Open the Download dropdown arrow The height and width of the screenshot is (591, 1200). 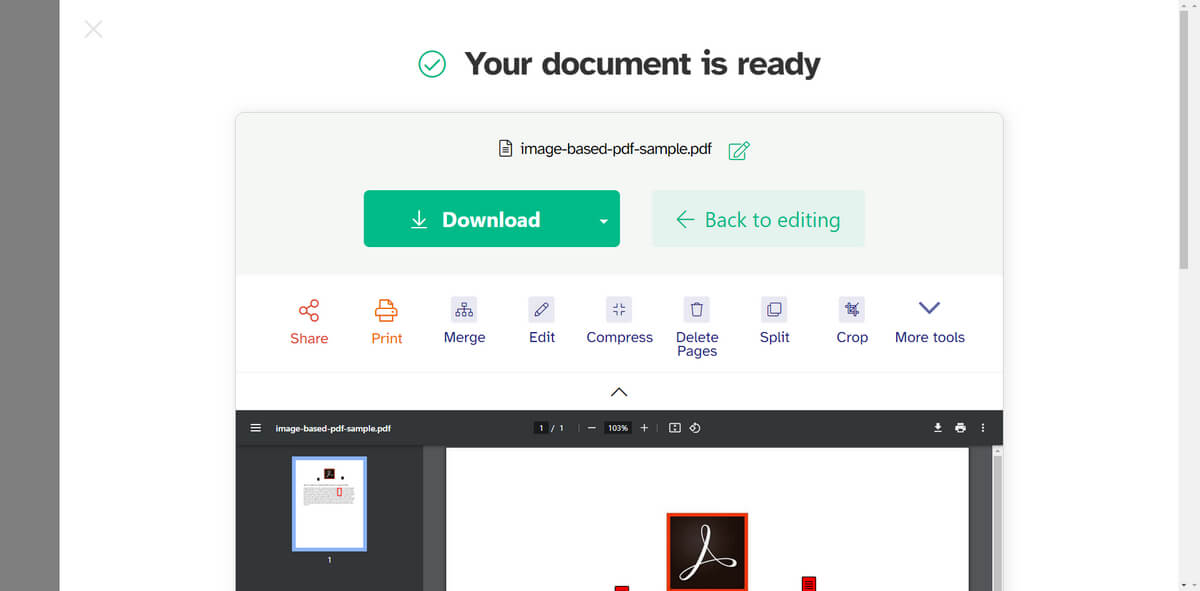pyautogui.click(x=603, y=218)
